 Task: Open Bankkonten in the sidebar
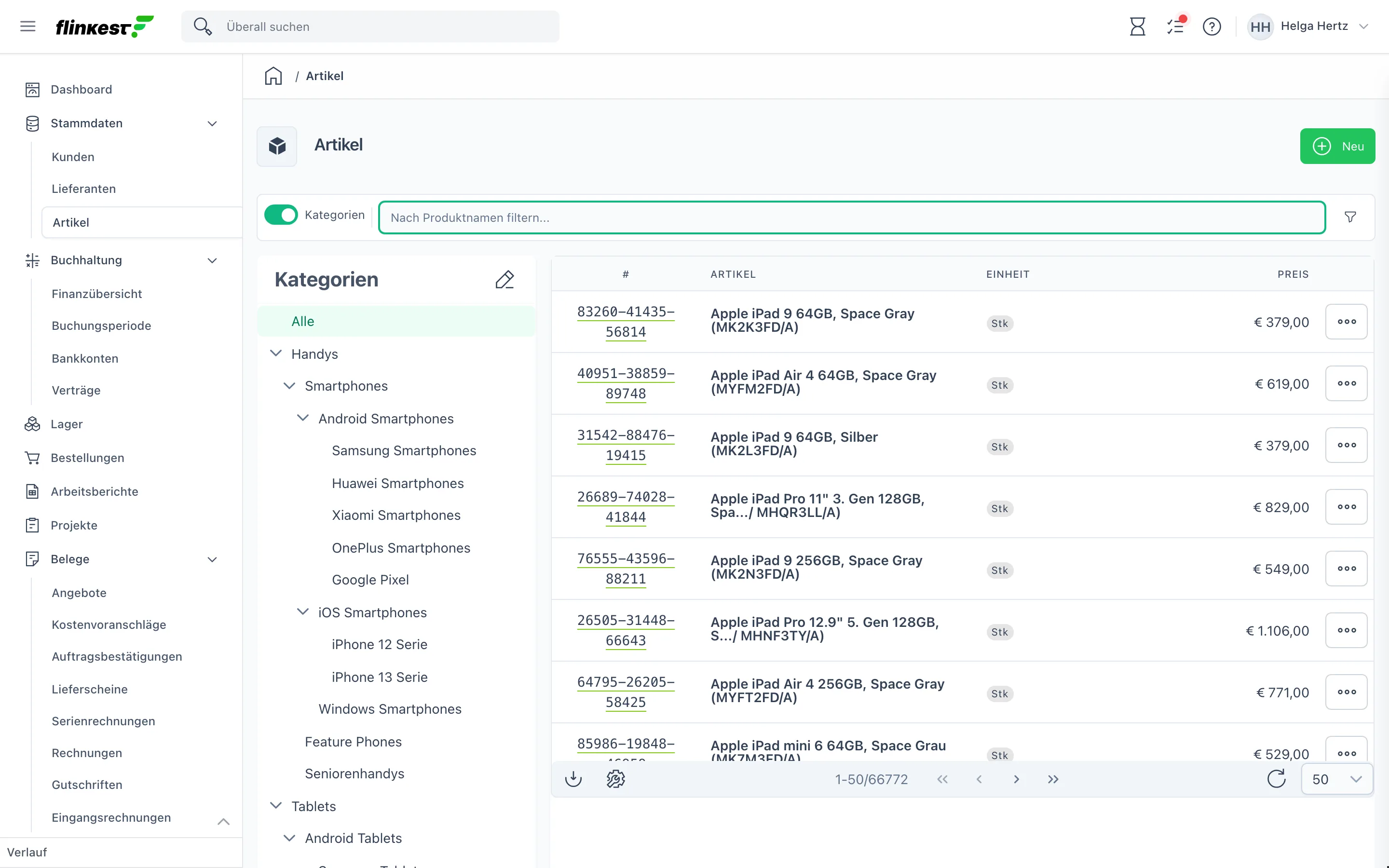point(85,358)
